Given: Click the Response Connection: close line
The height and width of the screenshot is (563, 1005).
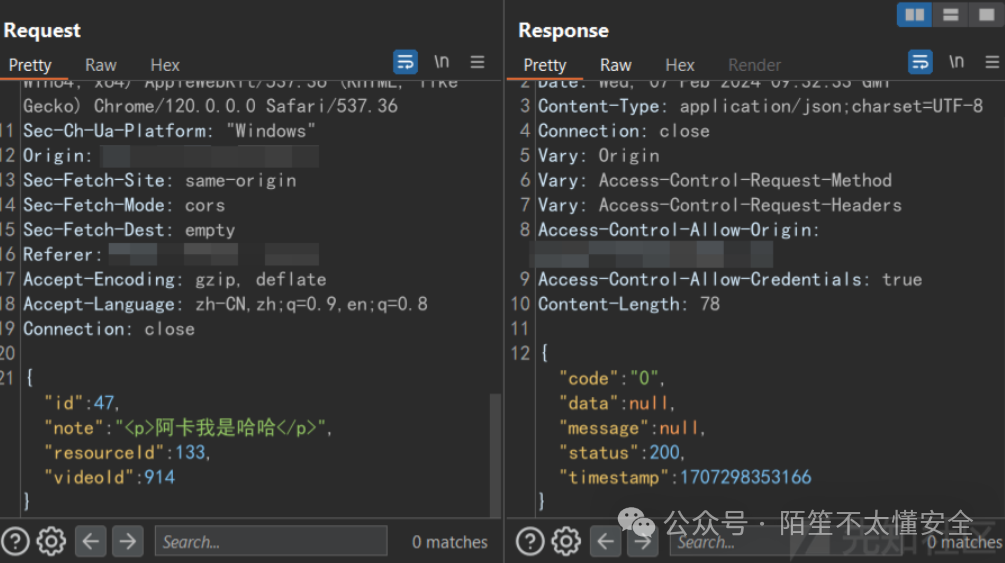Looking at the screenshot, I should pyautogui.click(x=624, y=131).
